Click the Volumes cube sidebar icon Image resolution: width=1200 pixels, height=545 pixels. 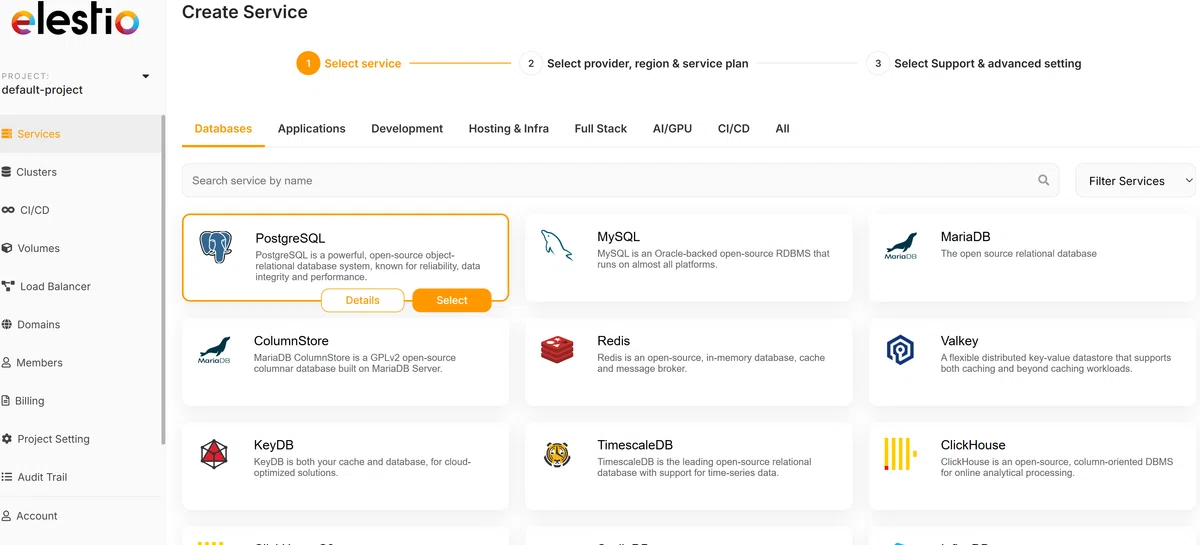coord(7,248)
